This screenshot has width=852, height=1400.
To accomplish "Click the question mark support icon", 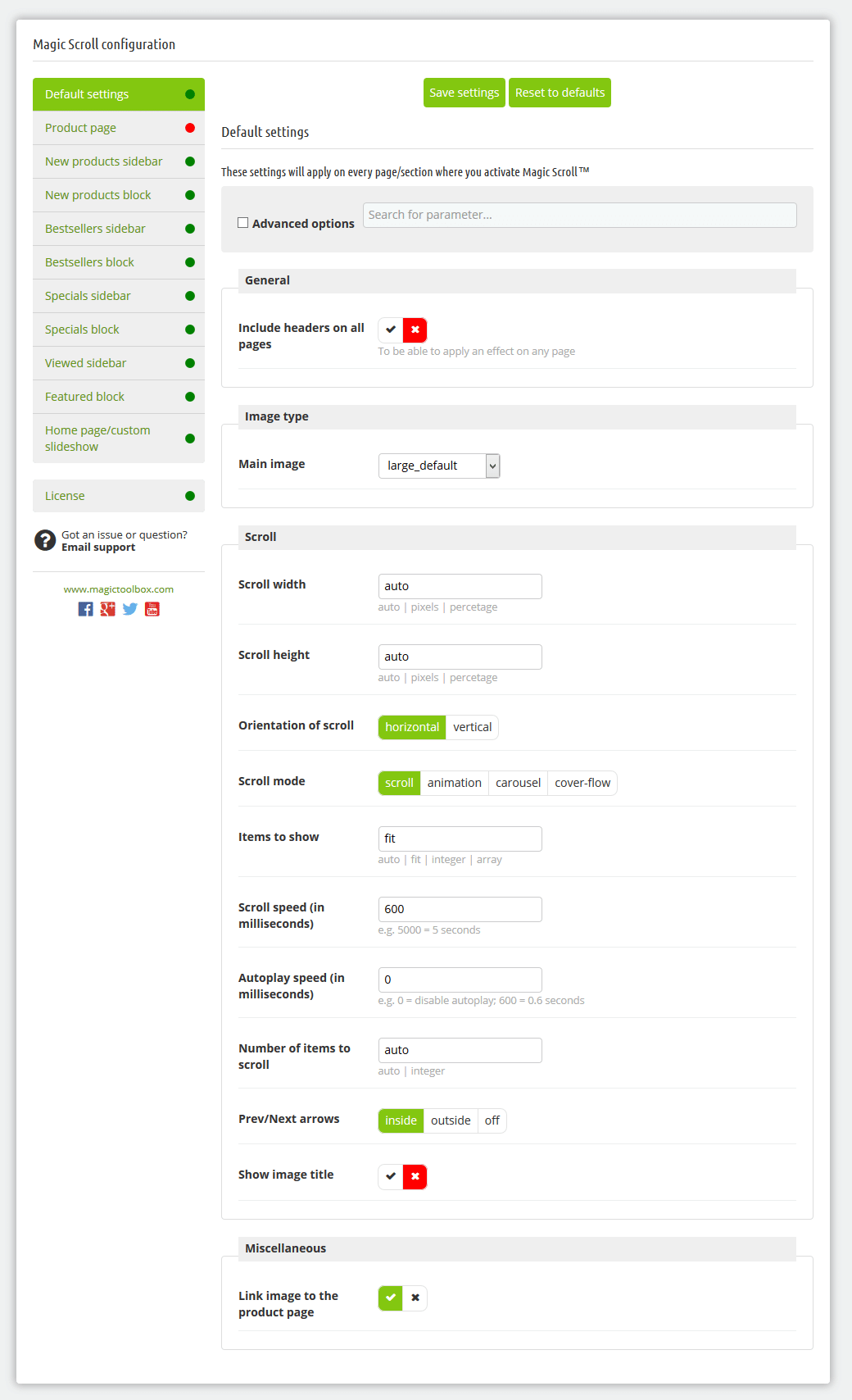I will click(x=45, y=540).
